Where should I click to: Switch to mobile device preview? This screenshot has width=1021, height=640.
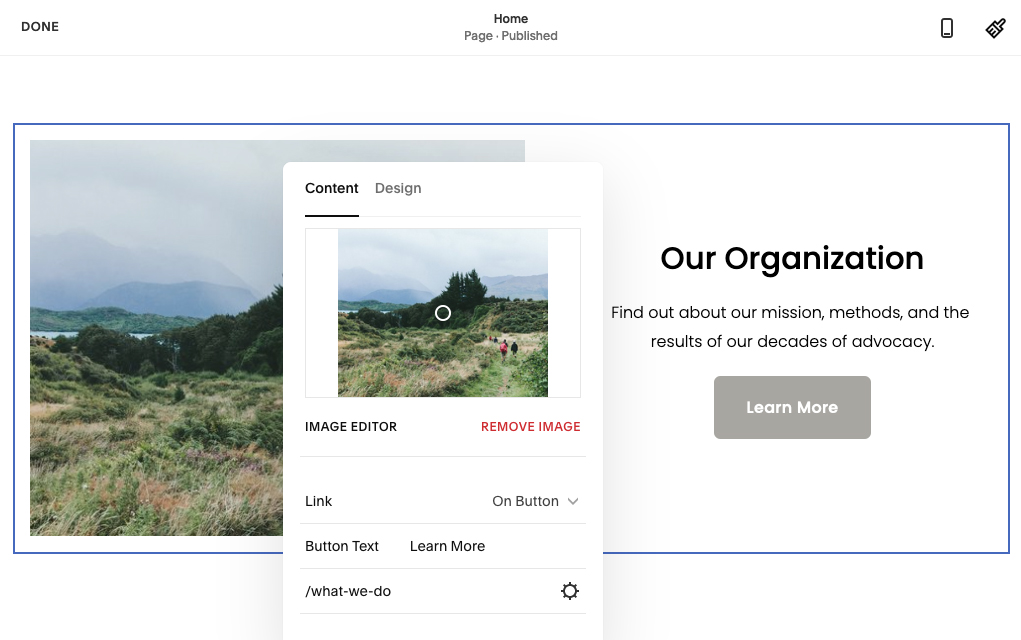(947, 27)
